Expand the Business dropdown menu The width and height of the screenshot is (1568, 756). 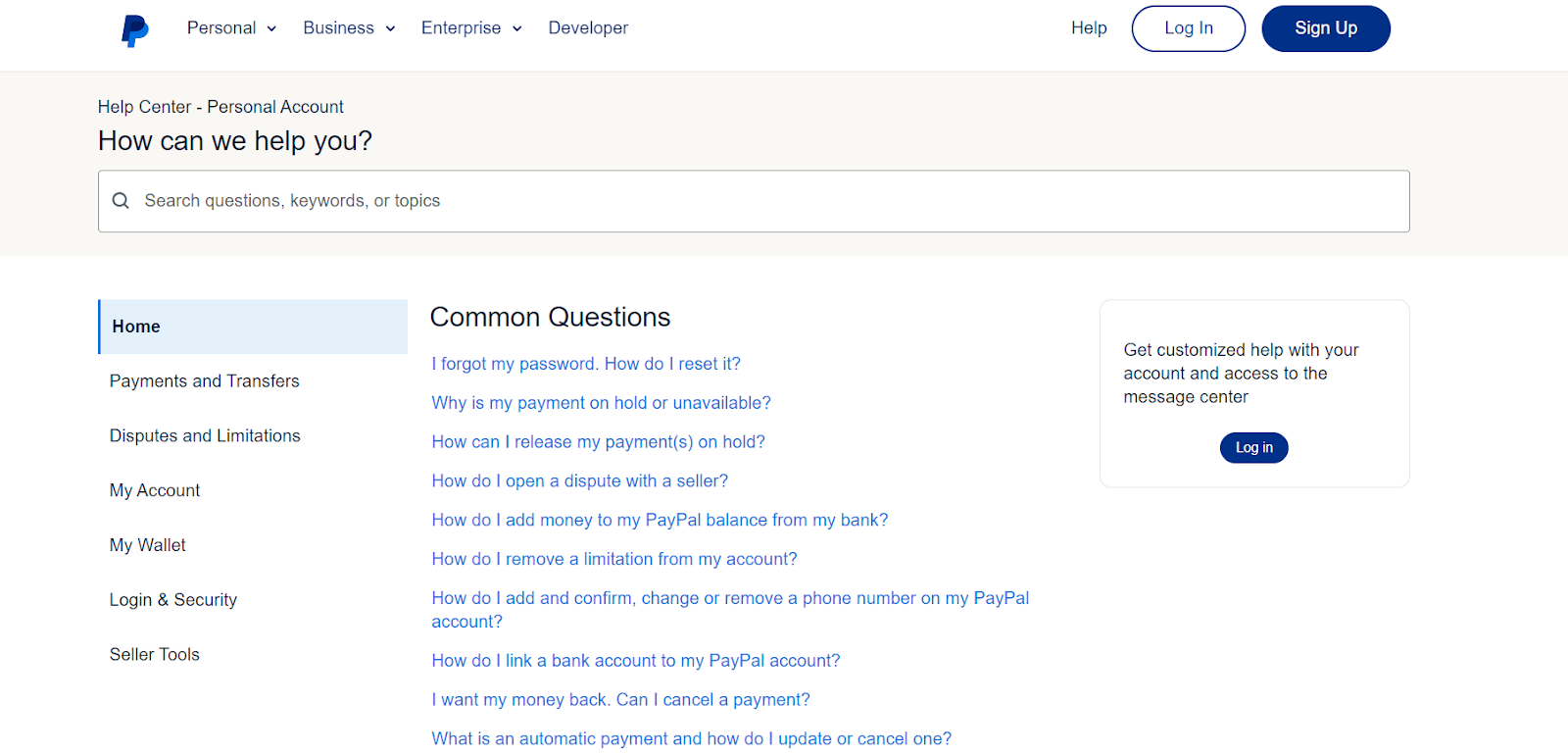(349, 28)
